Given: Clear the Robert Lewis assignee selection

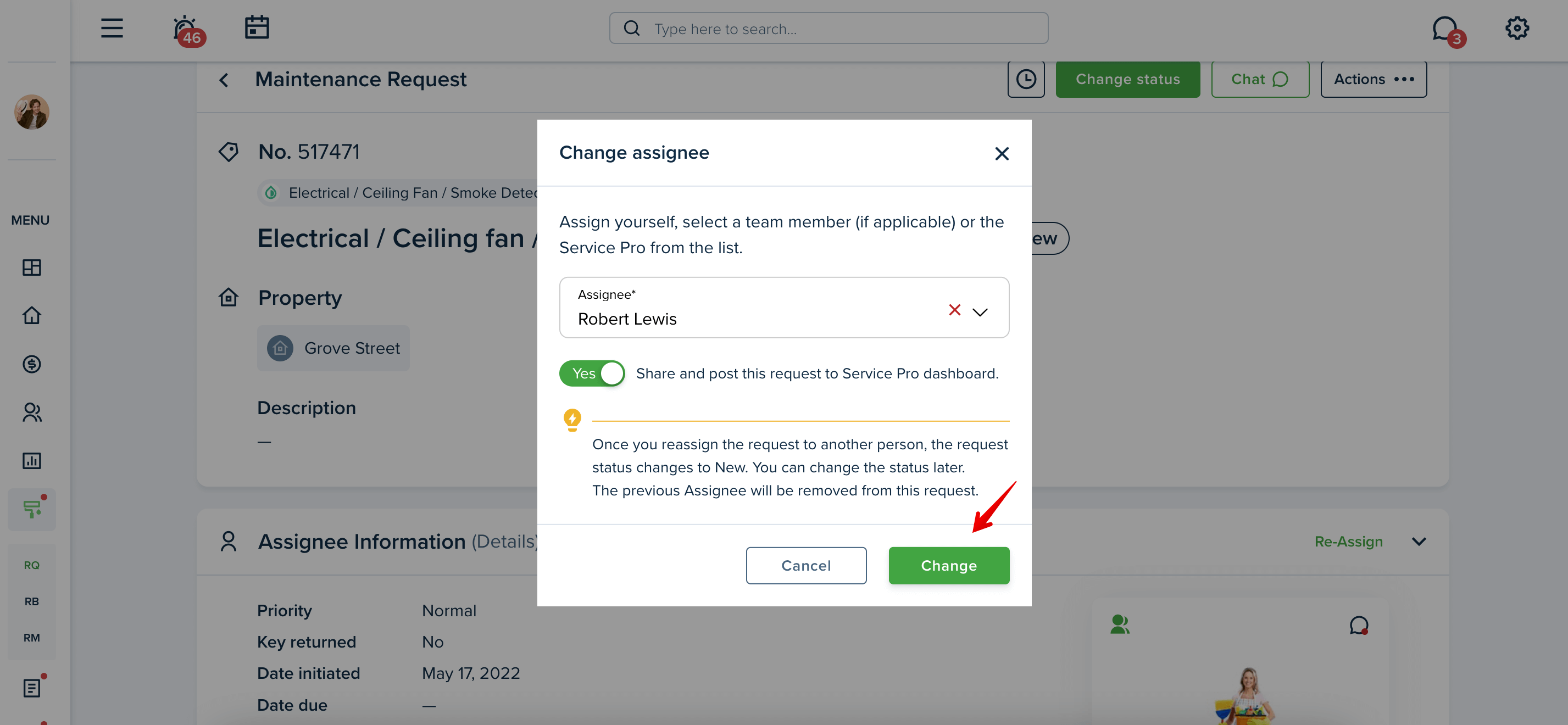Looking at the screenshot, I should click(x=954, y=310).
